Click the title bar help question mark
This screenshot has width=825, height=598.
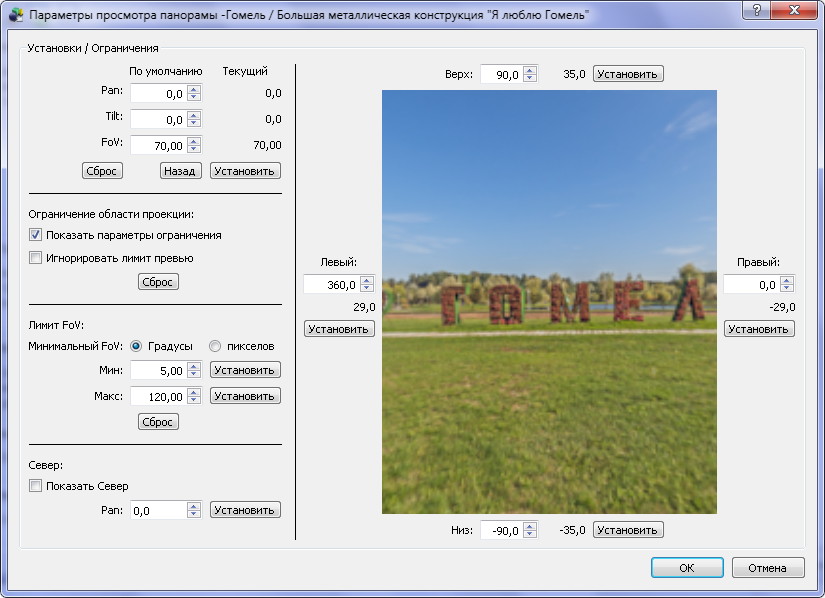point(757,10)
